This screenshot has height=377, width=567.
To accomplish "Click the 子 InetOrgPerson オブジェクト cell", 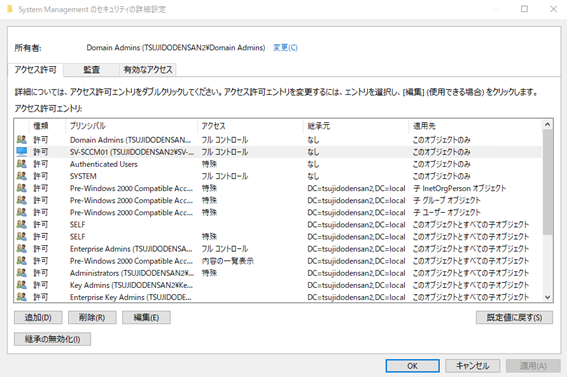I will click(x=459, y=188).
